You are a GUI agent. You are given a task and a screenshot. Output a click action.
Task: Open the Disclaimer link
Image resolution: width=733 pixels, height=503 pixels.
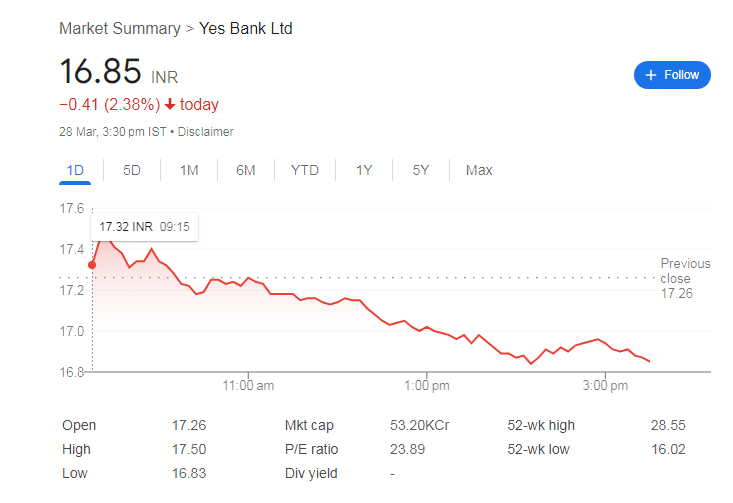[205, 132]
